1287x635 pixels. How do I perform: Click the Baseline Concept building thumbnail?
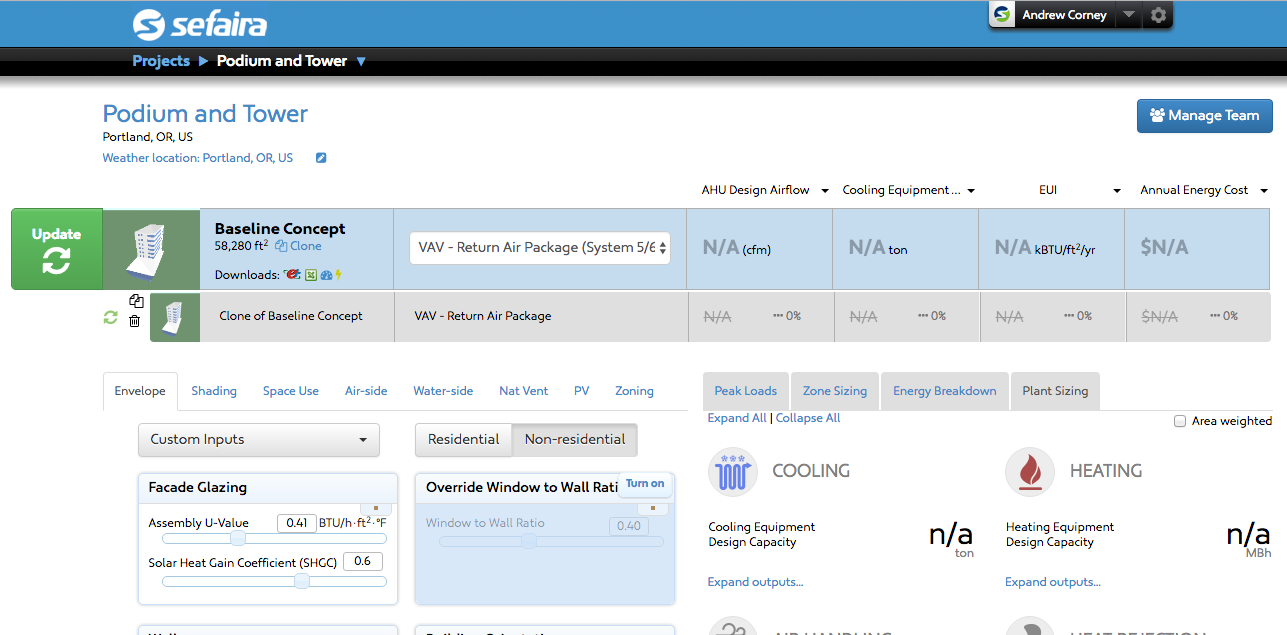pyautogui.click(x=152, y=249)
